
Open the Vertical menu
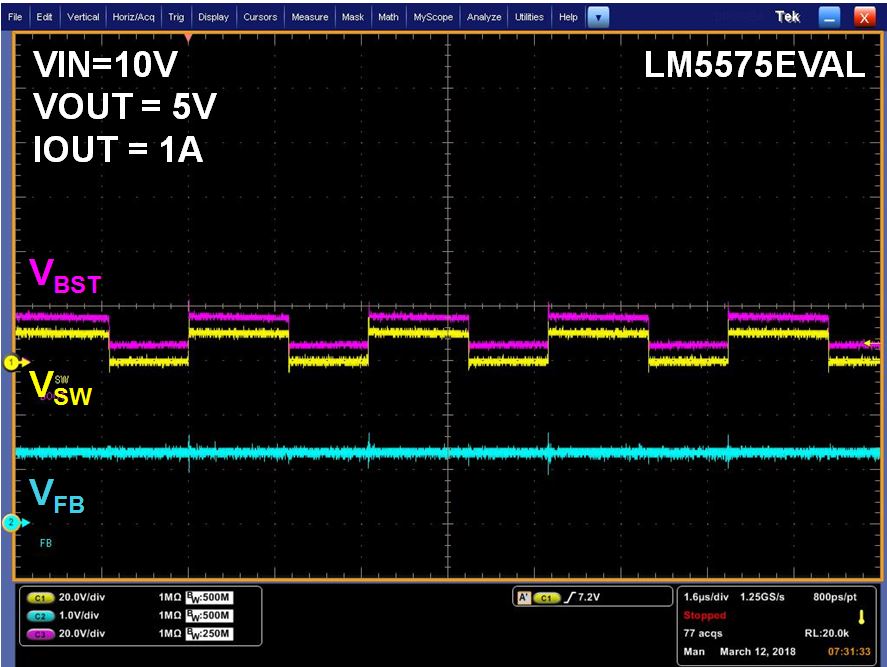(x=83, y=17)
